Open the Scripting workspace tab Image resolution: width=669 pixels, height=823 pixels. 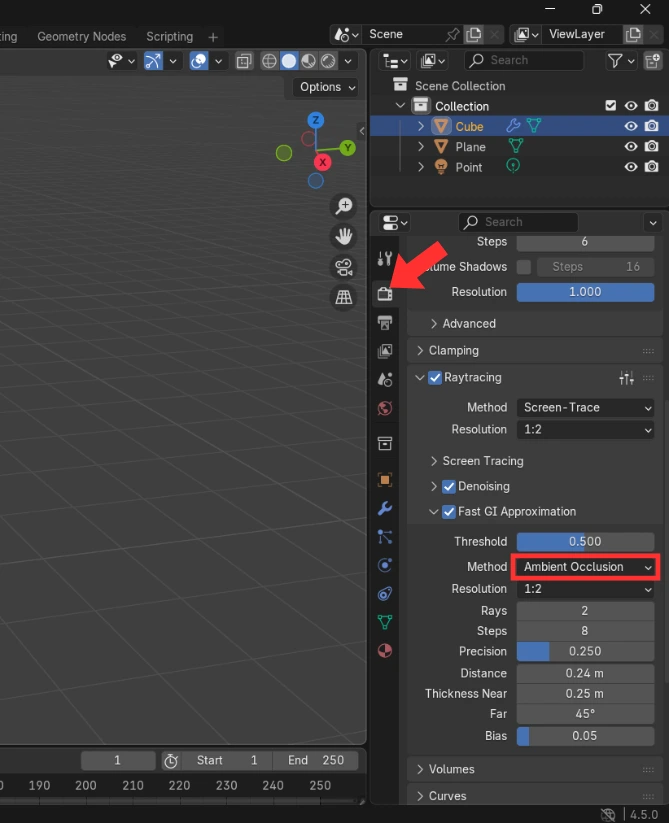tap(169, 36)
